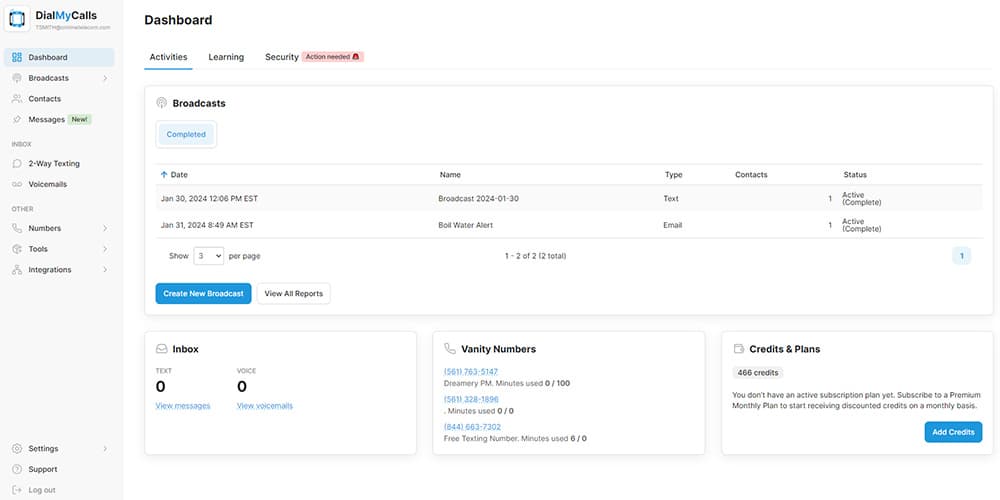Click the Log out icon
The height and width of the screenshot is (500, 1000).
(17, 490)
